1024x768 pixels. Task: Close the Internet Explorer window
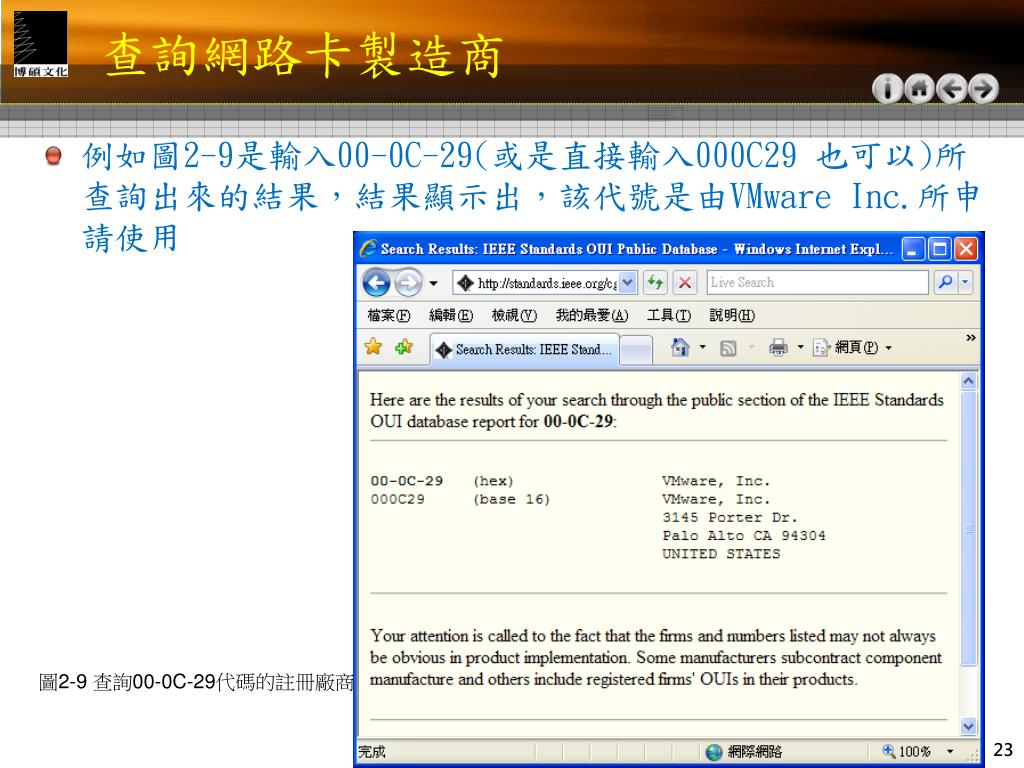coord(966,249)
